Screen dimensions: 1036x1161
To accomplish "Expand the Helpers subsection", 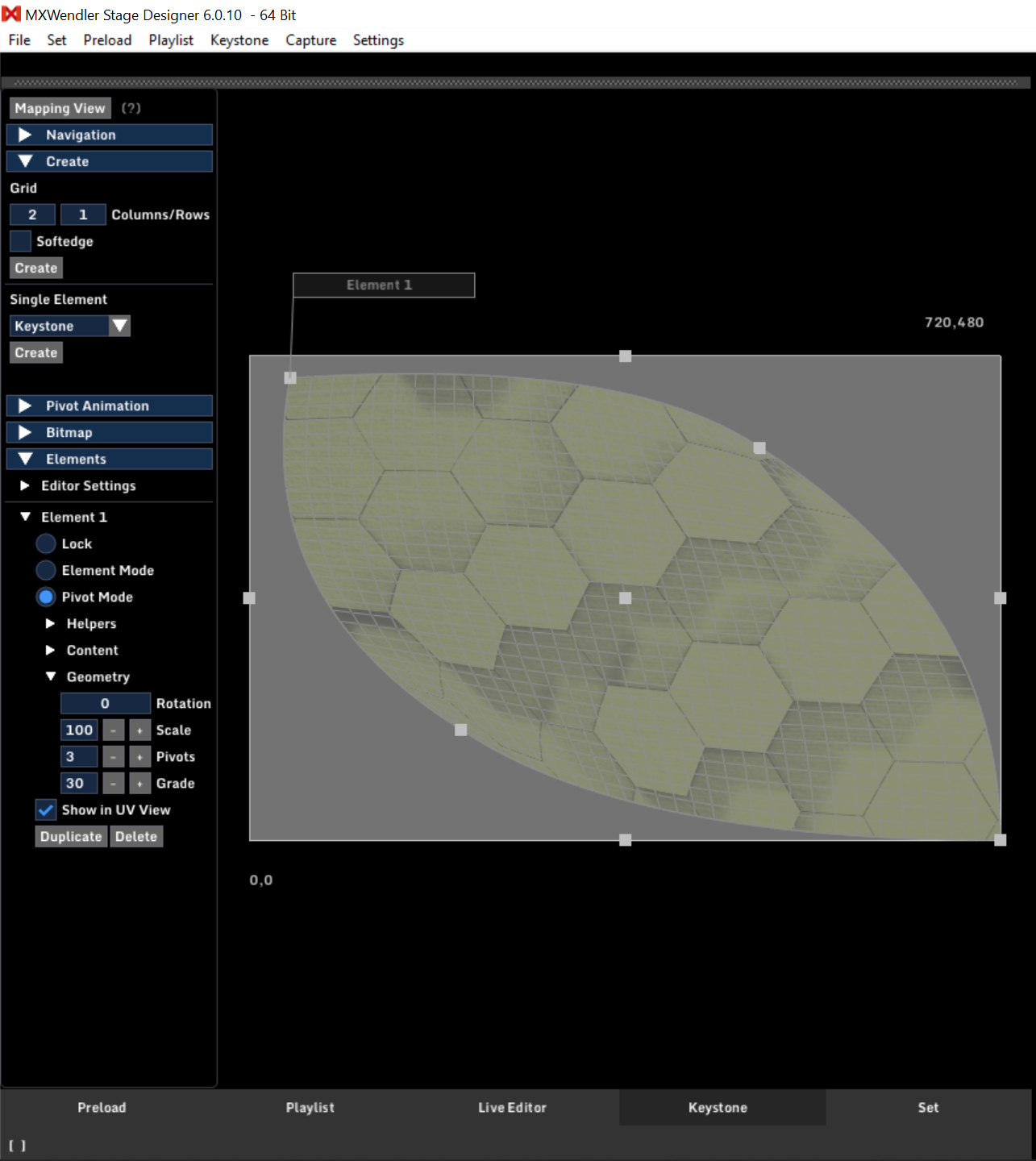I will [x=50, y=623].
